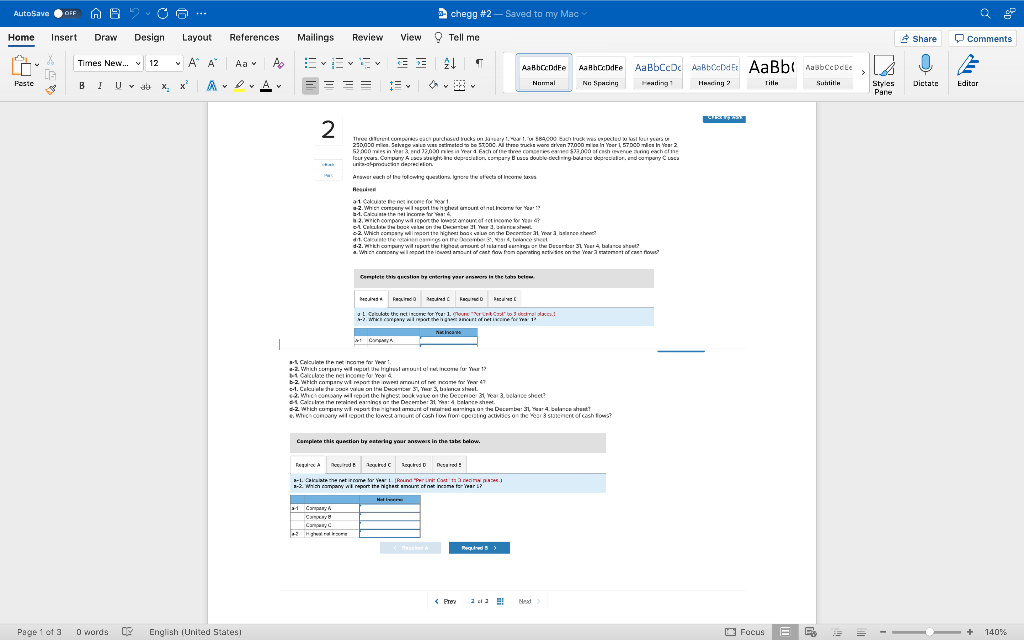Viewport: 1024px width, 640px height.
Task: Open the more options ellipsis in title bar
Action: tap(201, 13)
